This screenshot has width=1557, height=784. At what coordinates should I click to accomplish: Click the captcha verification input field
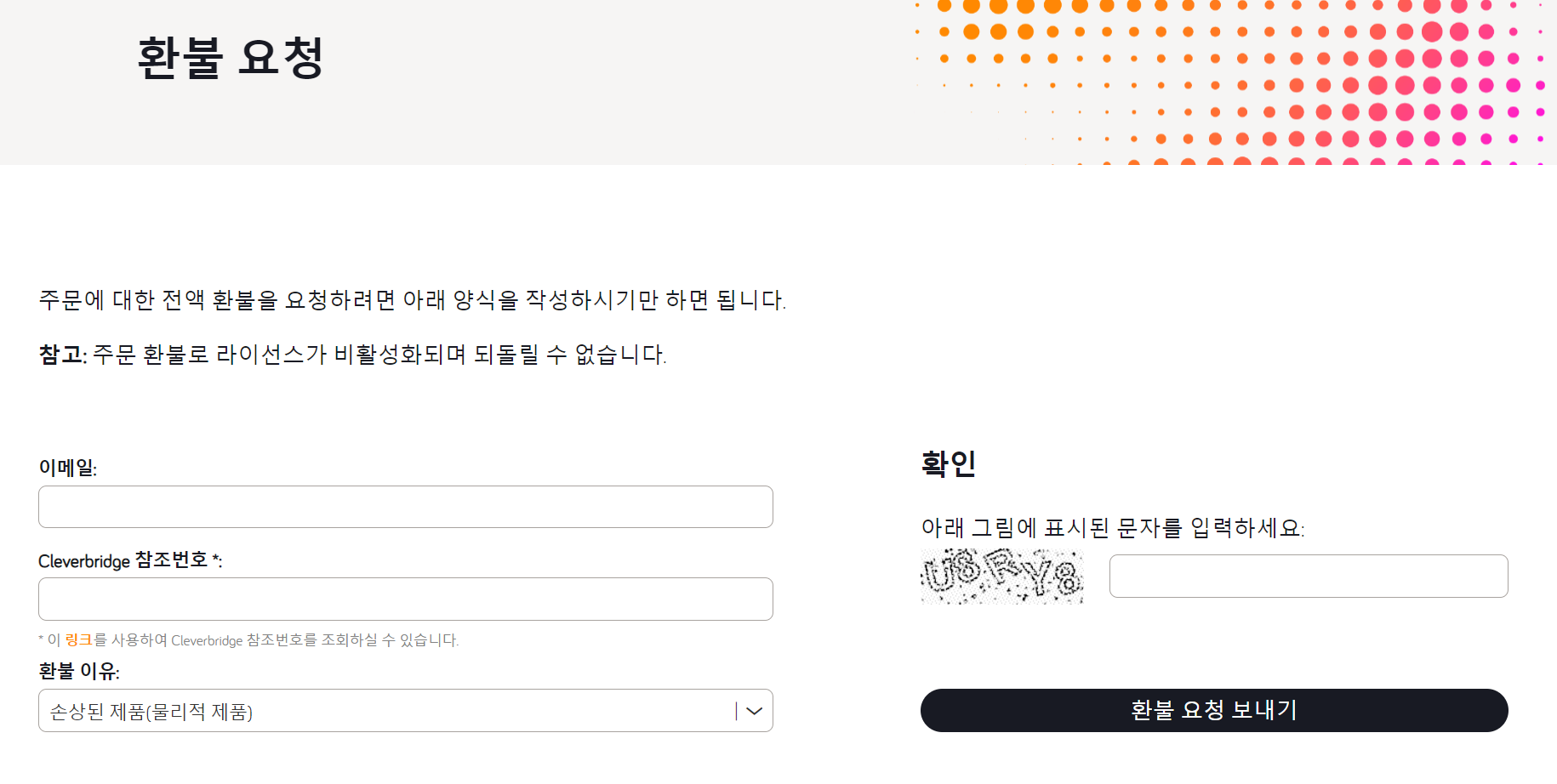pyautogui.click(x=1308, y=576)
